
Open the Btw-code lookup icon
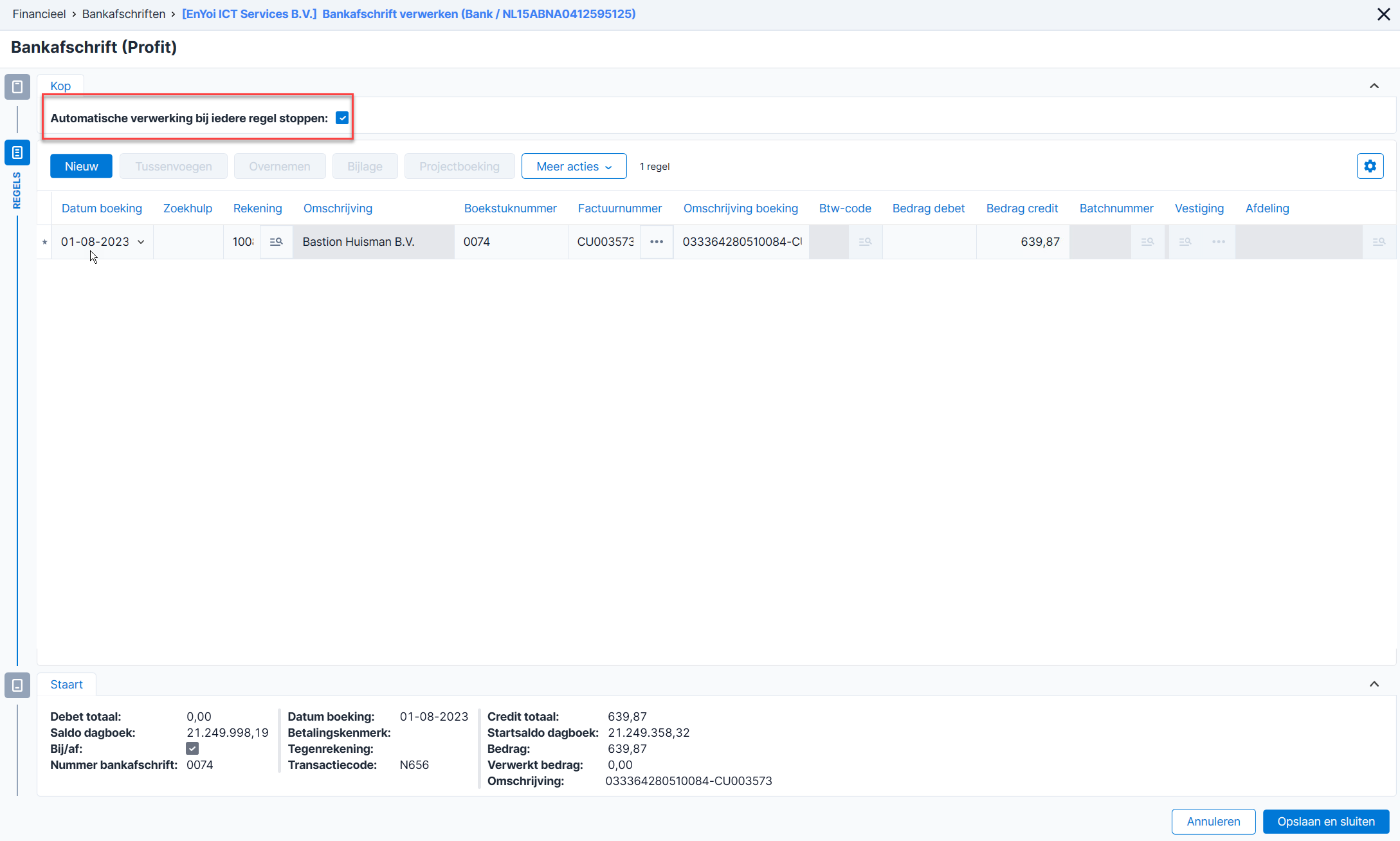[865, 242]
